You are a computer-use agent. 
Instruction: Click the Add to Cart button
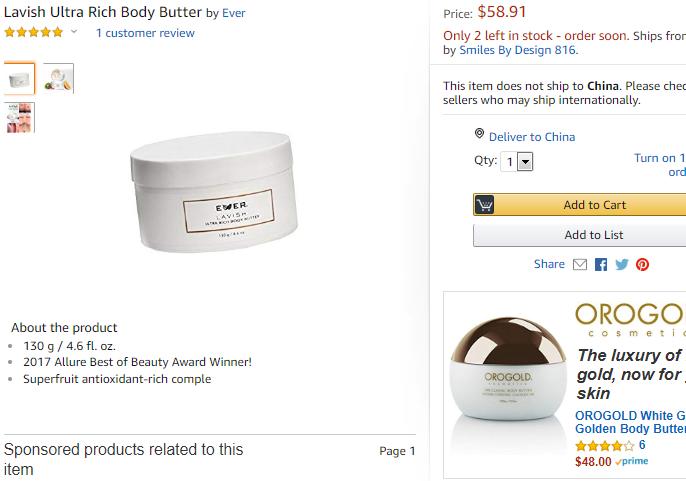pos(594,205)
